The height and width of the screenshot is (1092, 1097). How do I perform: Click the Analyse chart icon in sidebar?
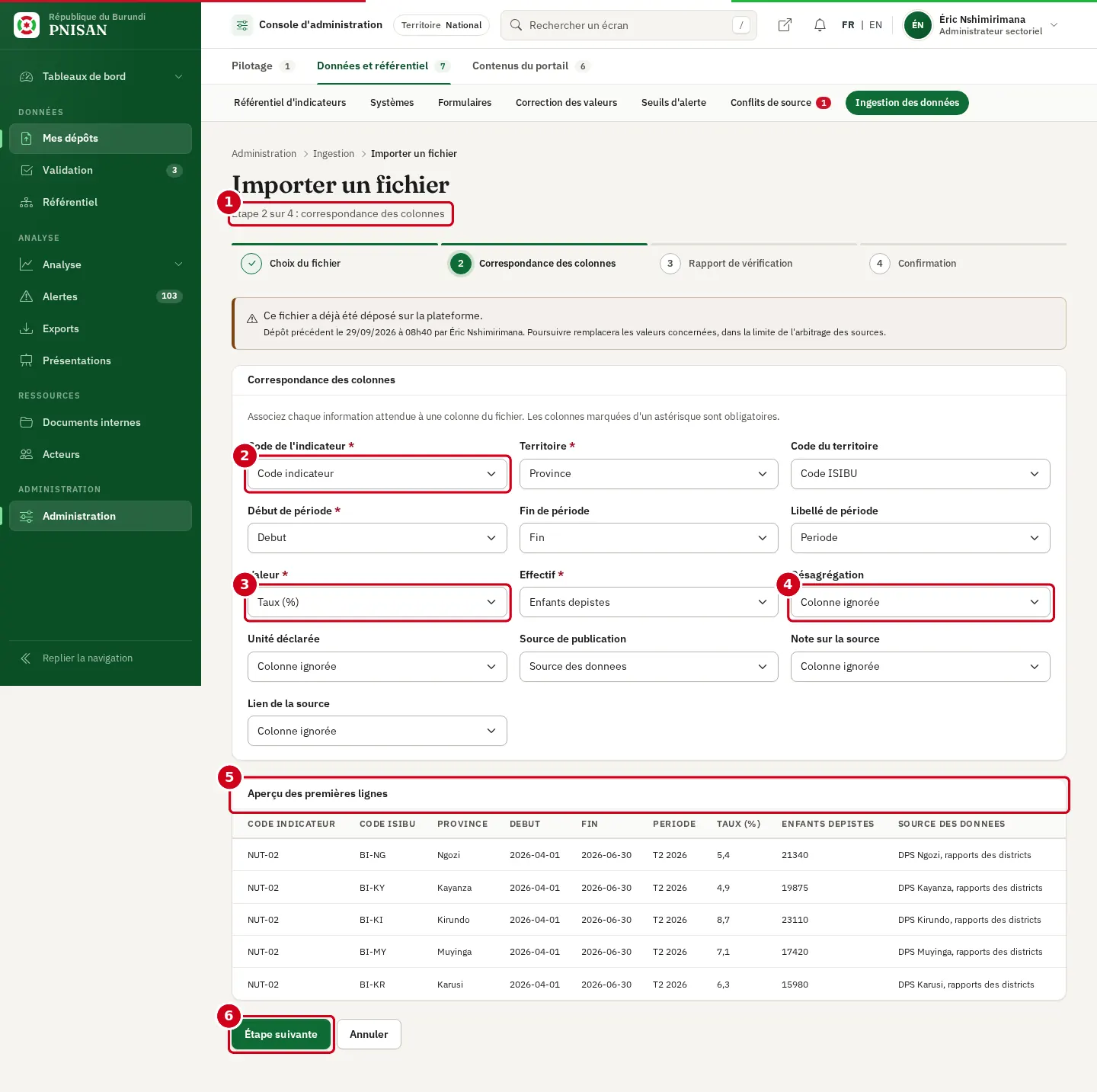click(27, 264)
